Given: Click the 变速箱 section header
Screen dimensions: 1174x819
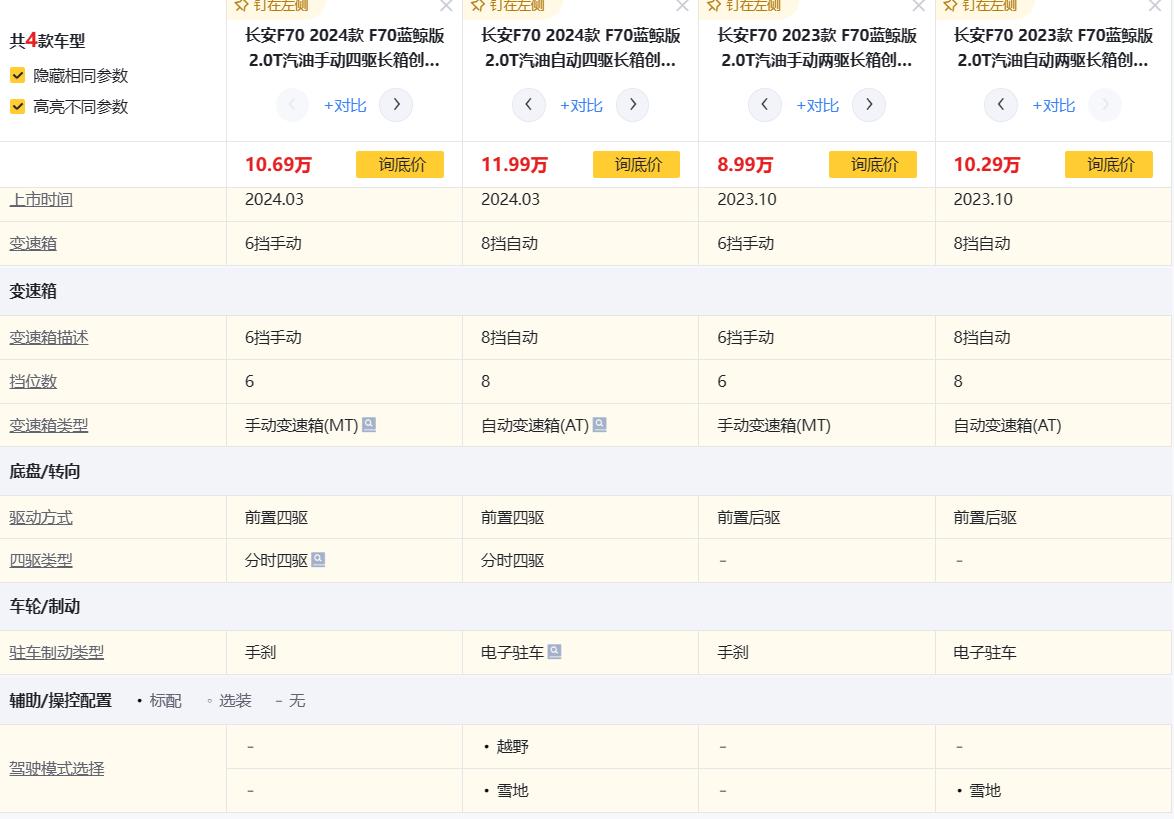Looking at the screenshot, I should tap(33, 291).
